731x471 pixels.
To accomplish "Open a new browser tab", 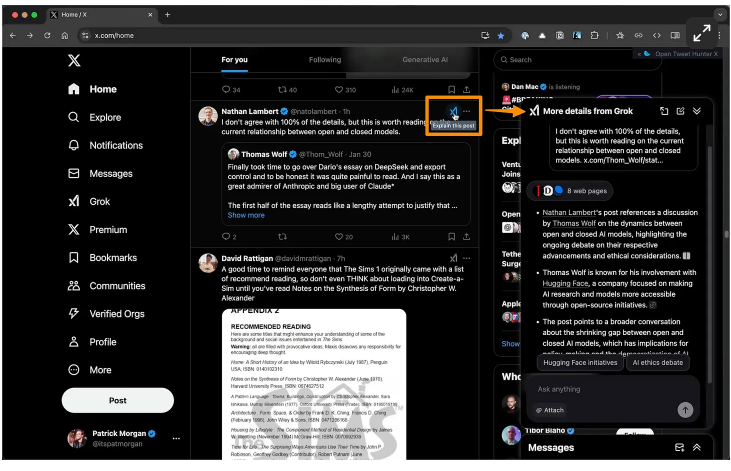I will point(167,14).
